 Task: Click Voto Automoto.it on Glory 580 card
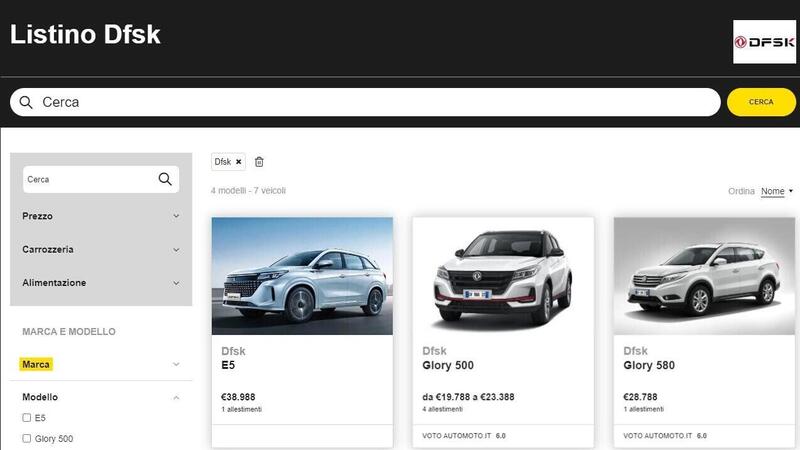pyautogui.click(x=665, y=436)
